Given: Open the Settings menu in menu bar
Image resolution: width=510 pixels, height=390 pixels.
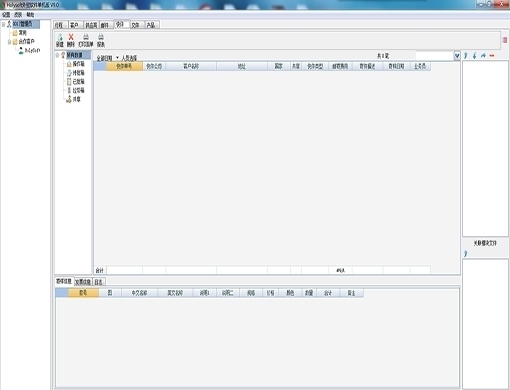Looking at the screenshot, I should coord(6,15).
